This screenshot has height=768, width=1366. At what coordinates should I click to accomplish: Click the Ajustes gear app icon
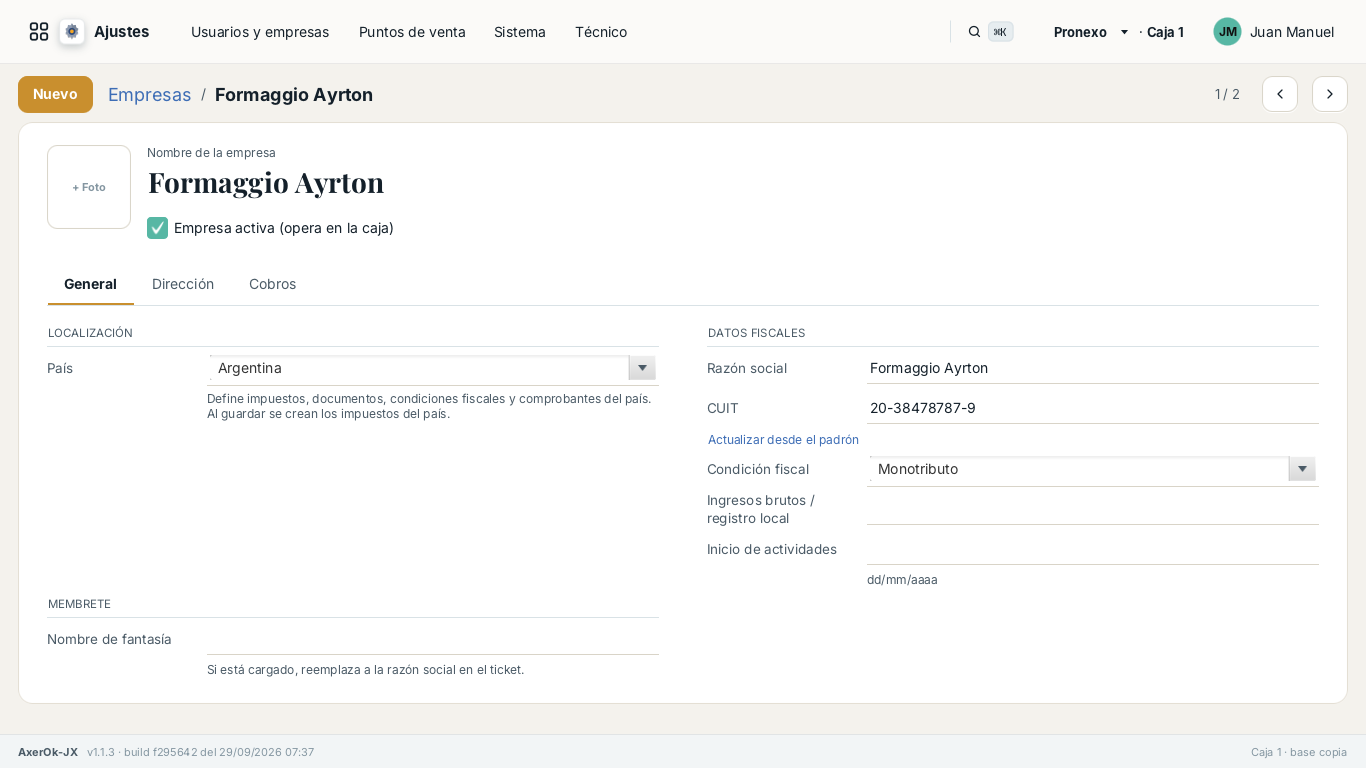click(72, 32)
